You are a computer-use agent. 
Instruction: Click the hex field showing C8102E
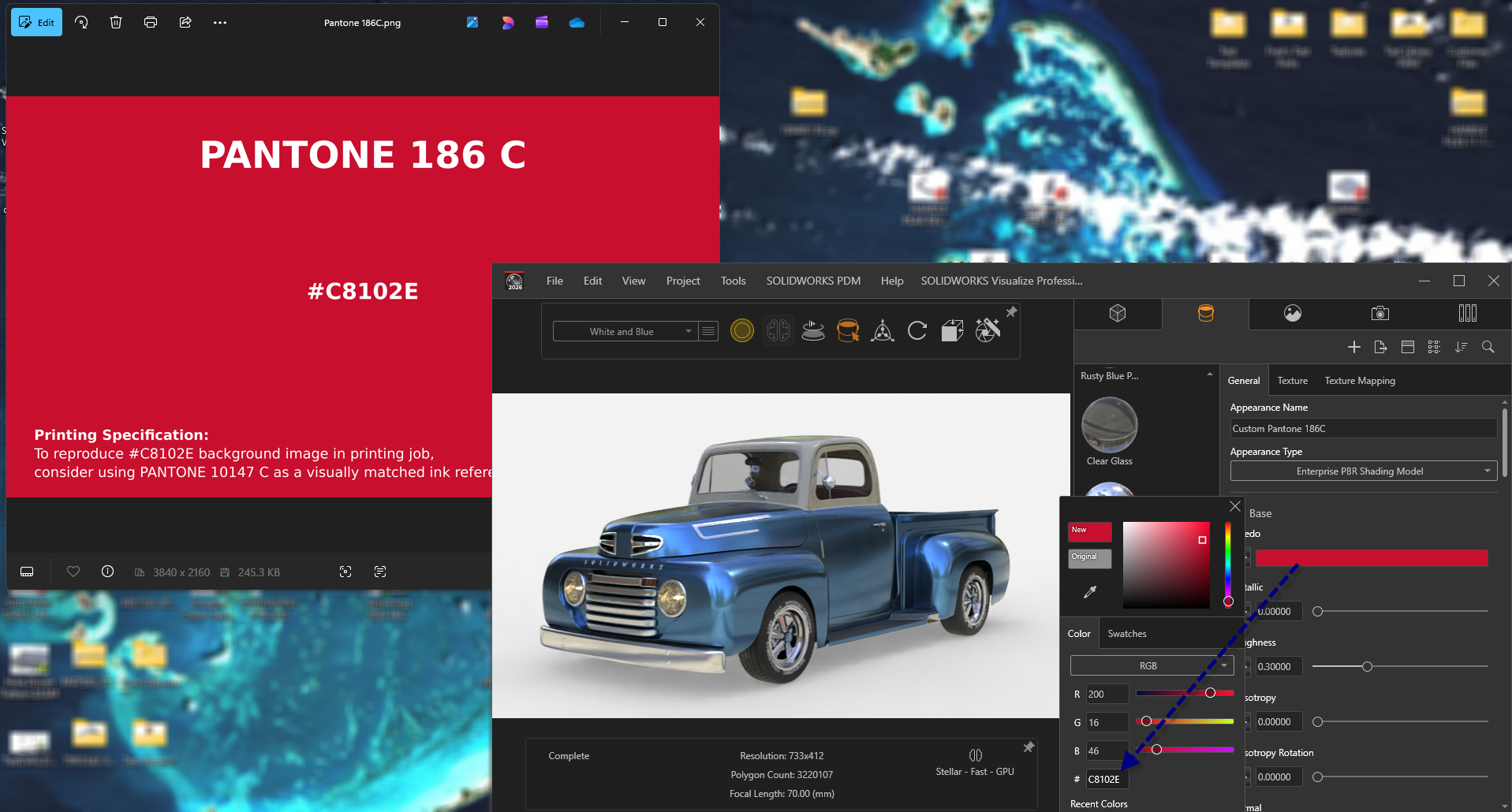[x=1107, y=780]
